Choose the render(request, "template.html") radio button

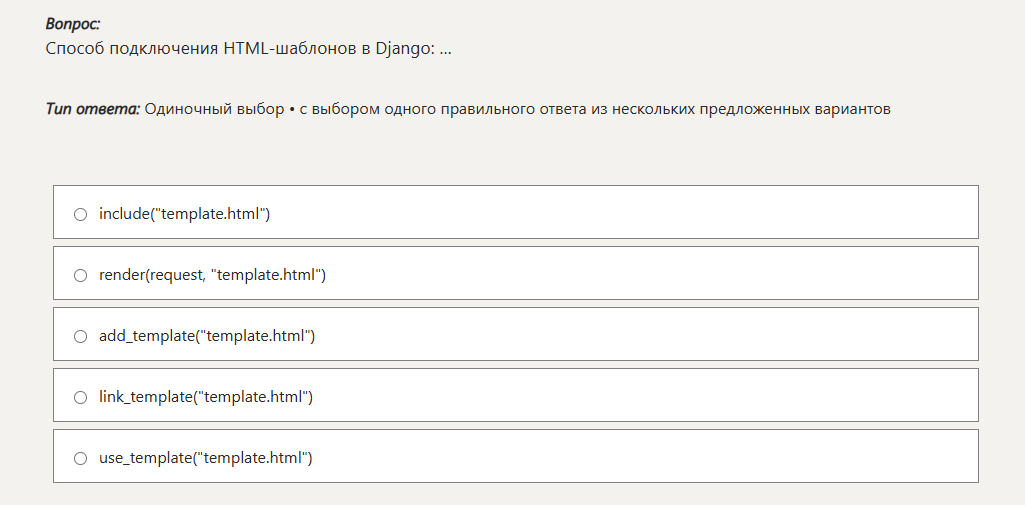coord(80,276)
